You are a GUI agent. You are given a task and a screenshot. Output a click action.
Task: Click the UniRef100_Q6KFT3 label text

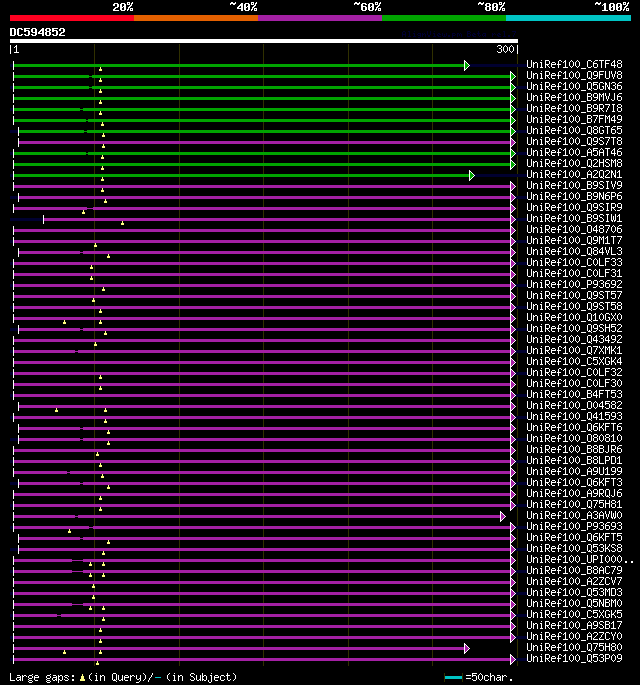[574, 482]
